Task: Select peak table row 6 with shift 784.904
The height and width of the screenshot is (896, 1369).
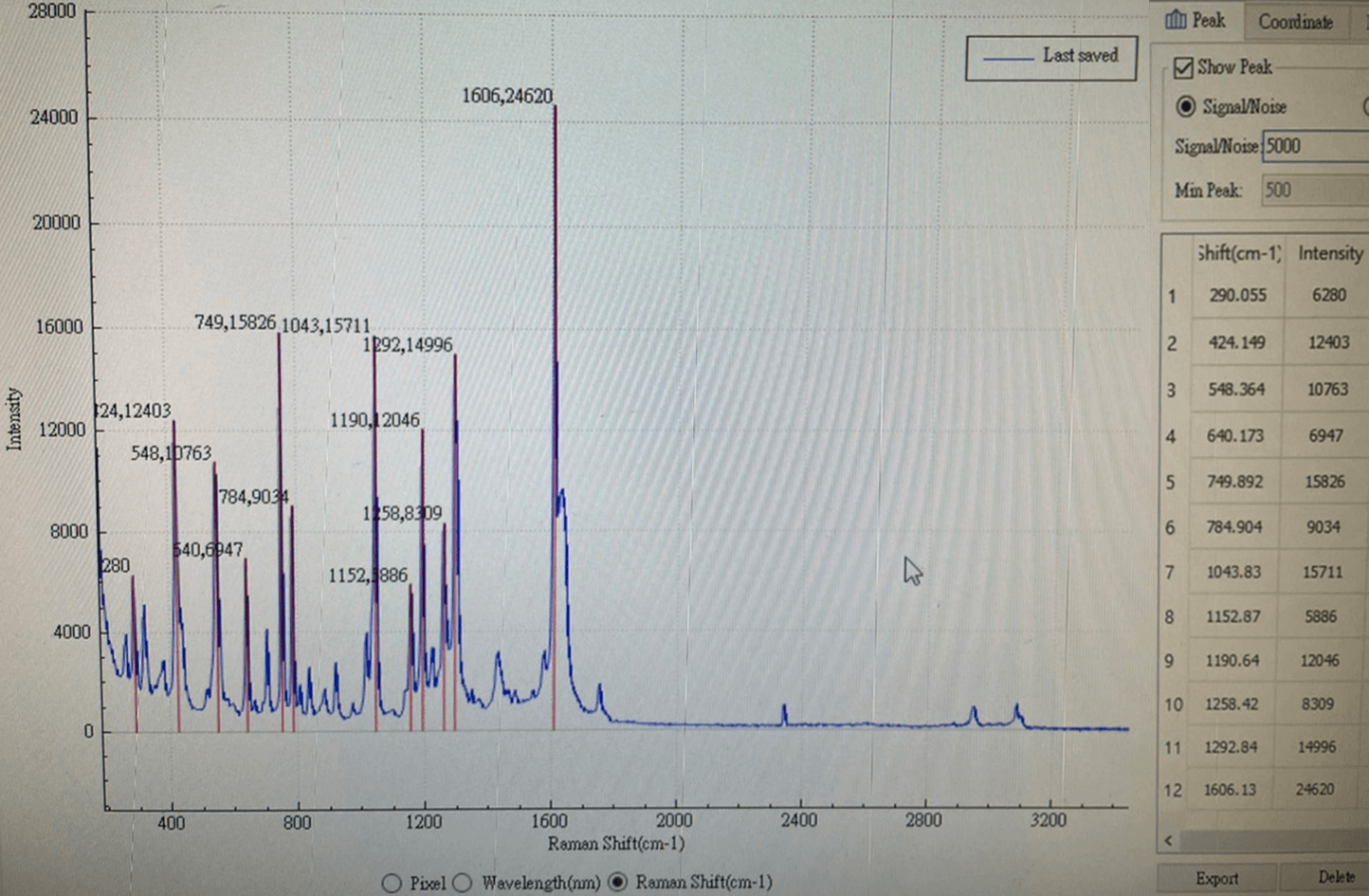Action: [x=1265, y=526]
